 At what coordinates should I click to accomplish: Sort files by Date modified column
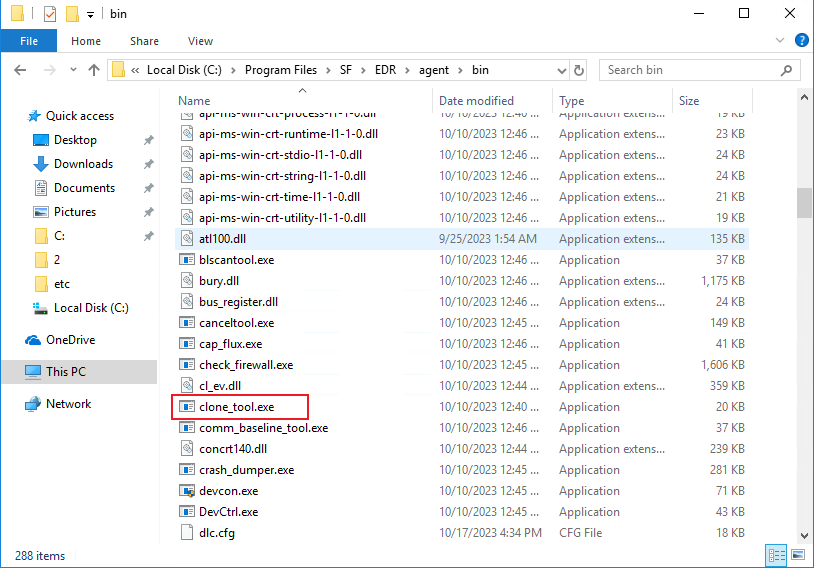coord(476,101)
